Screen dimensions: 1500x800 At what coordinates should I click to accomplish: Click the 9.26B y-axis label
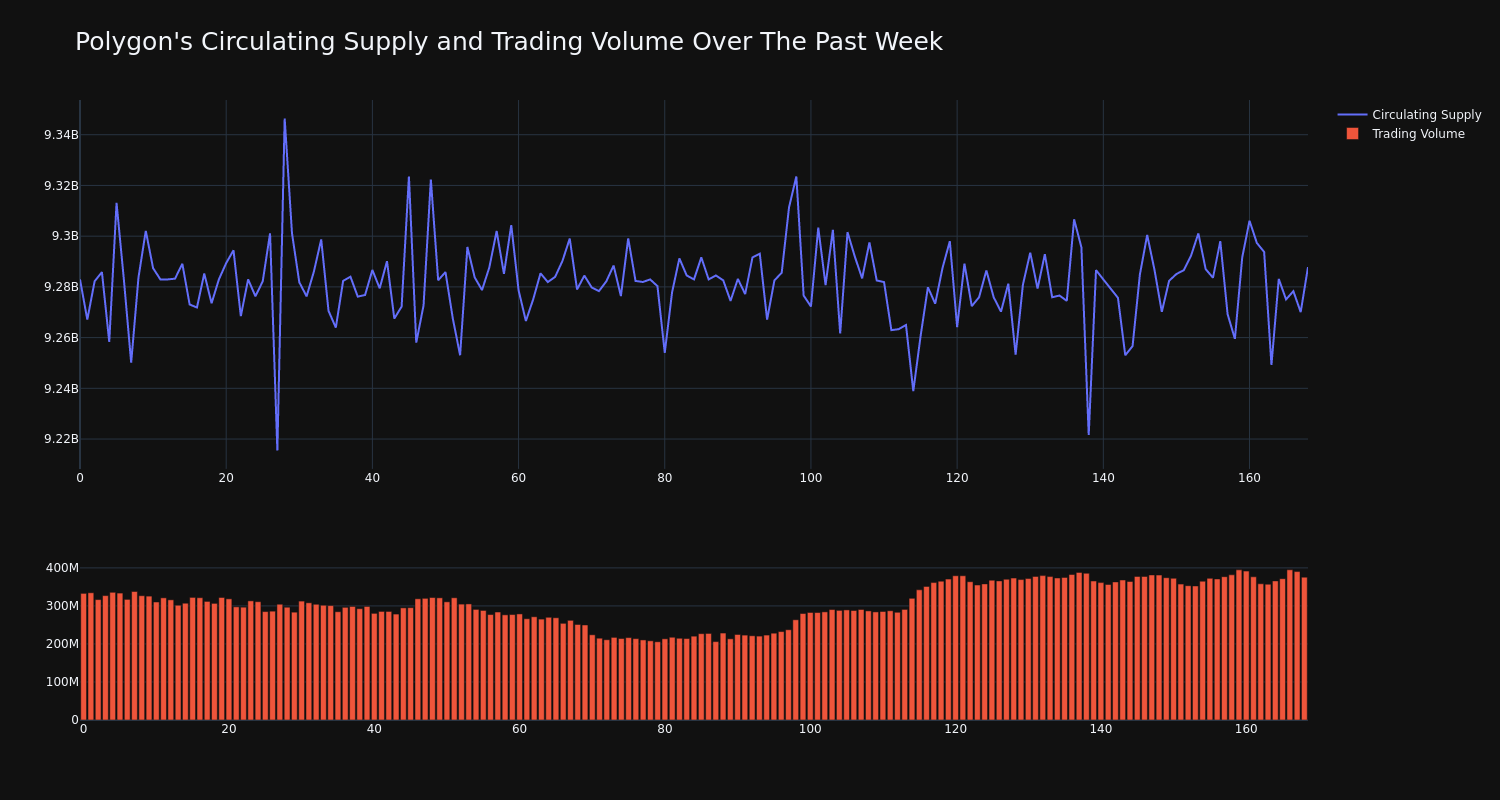click(x=60, y=338)
